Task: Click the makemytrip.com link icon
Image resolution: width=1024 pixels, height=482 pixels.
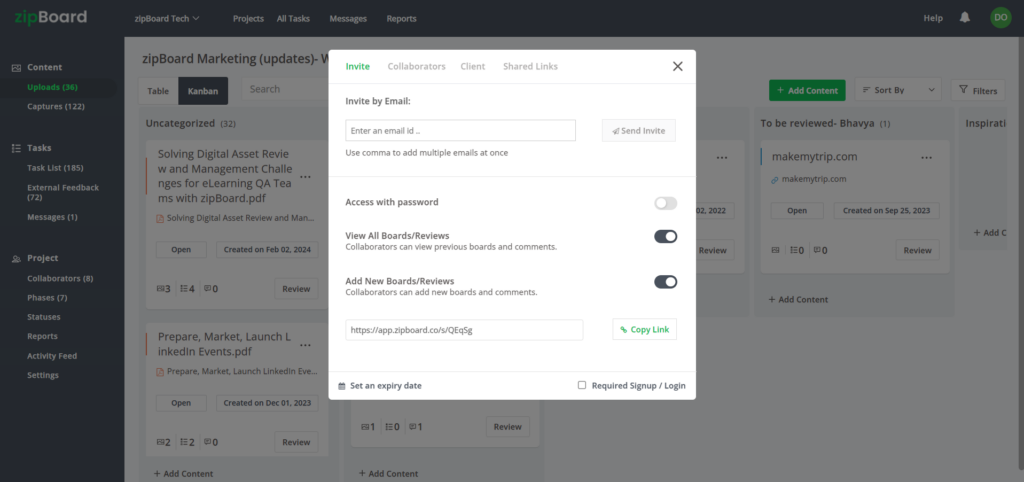Action: point(776,180)
